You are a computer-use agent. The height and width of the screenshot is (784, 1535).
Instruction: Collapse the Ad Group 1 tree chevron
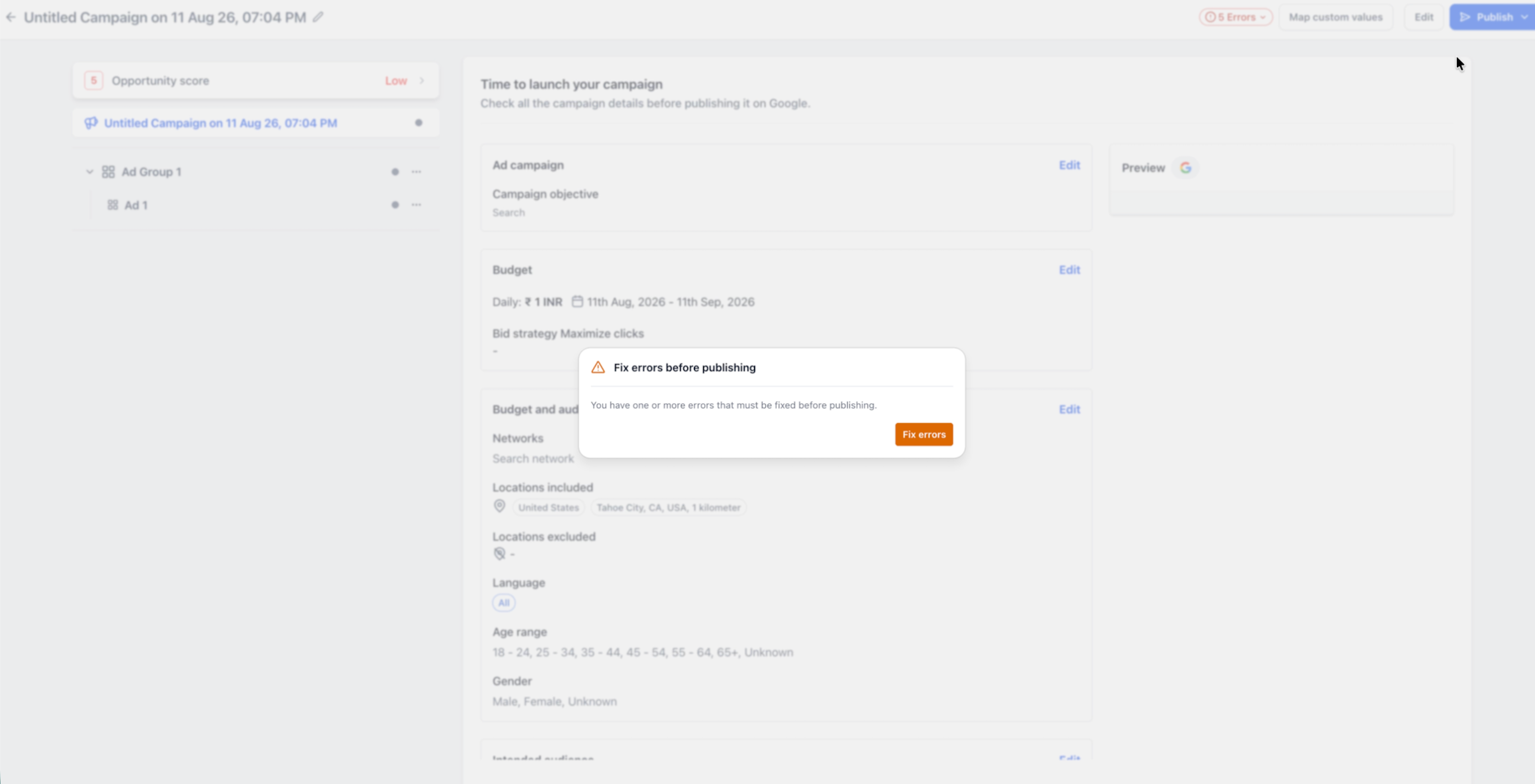click(90, 172)
